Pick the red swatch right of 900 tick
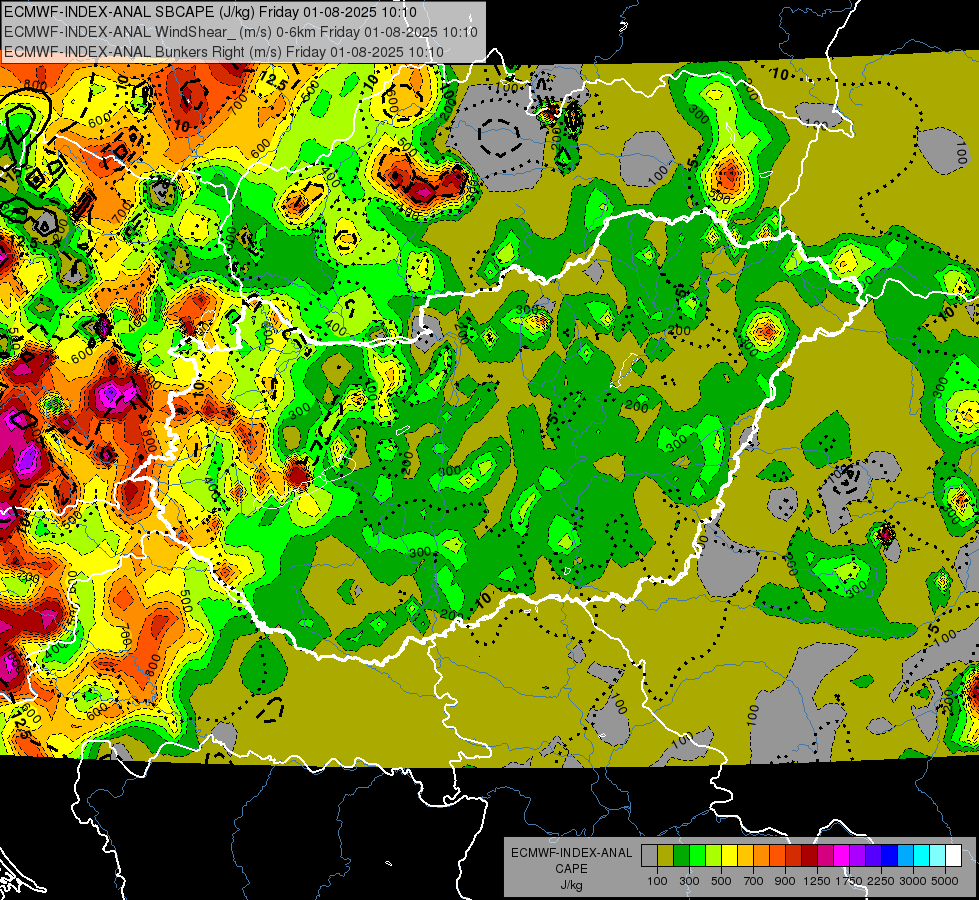Viewport: 979px width, 900px height. (x=794, y=855)
